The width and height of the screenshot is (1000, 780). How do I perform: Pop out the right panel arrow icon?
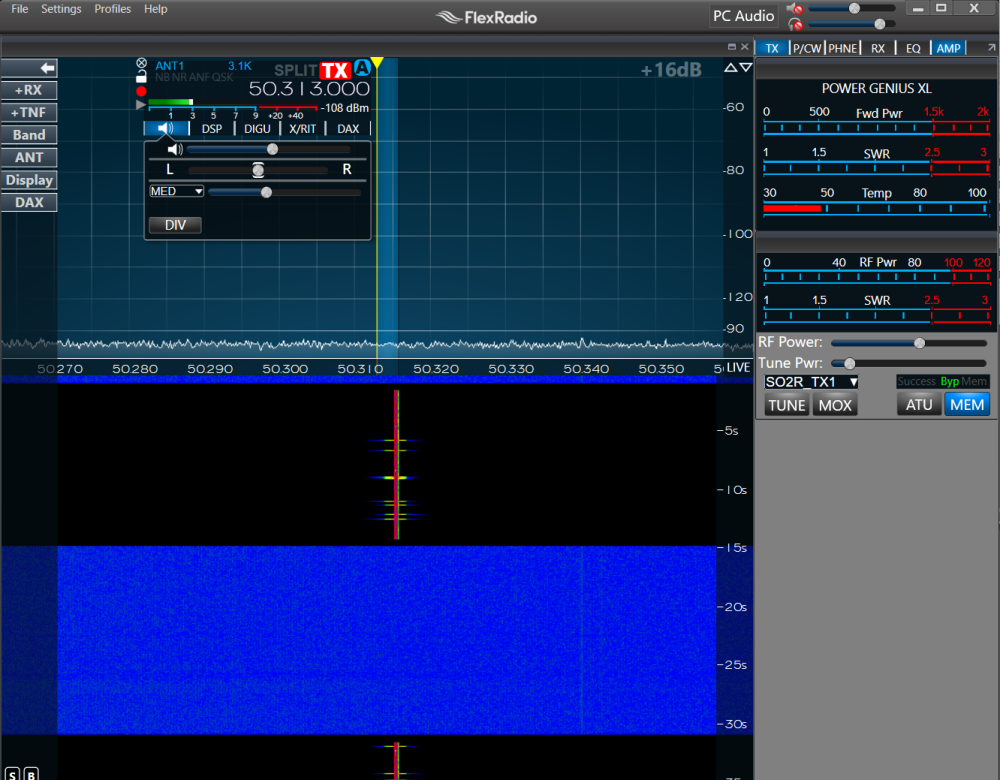point(990,47)
